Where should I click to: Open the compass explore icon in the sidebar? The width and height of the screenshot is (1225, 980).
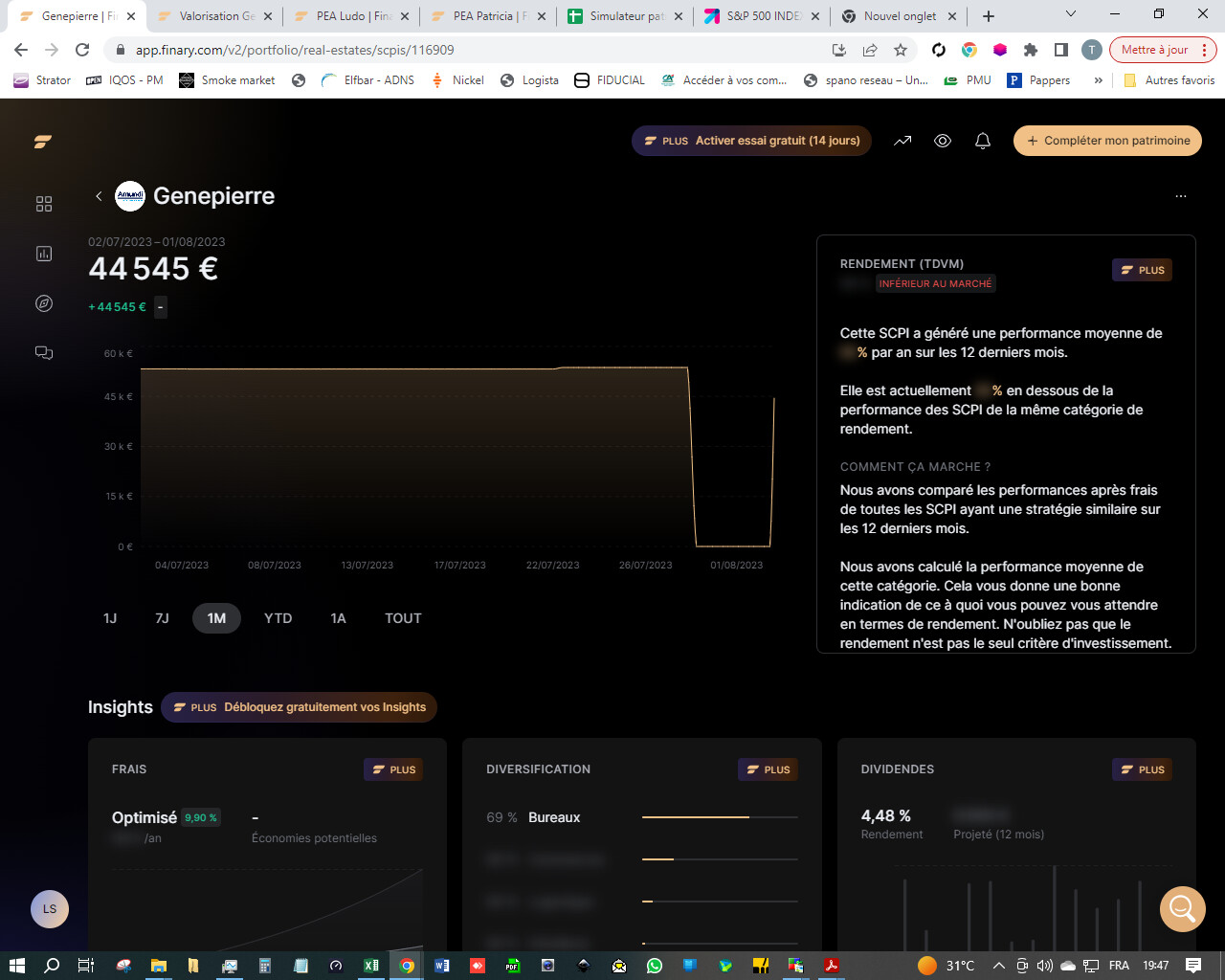tap(44, 303)
